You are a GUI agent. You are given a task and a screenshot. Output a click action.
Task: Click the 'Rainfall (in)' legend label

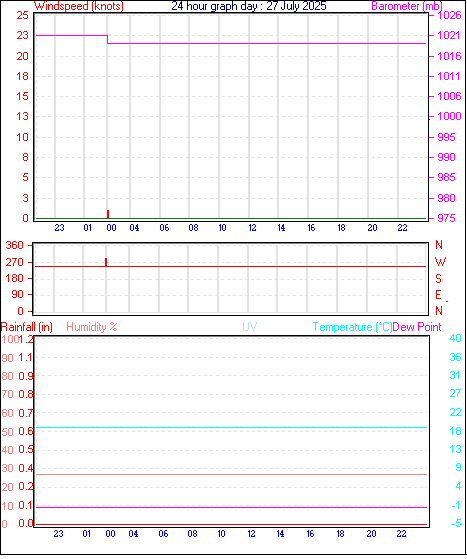click(27, 327)
